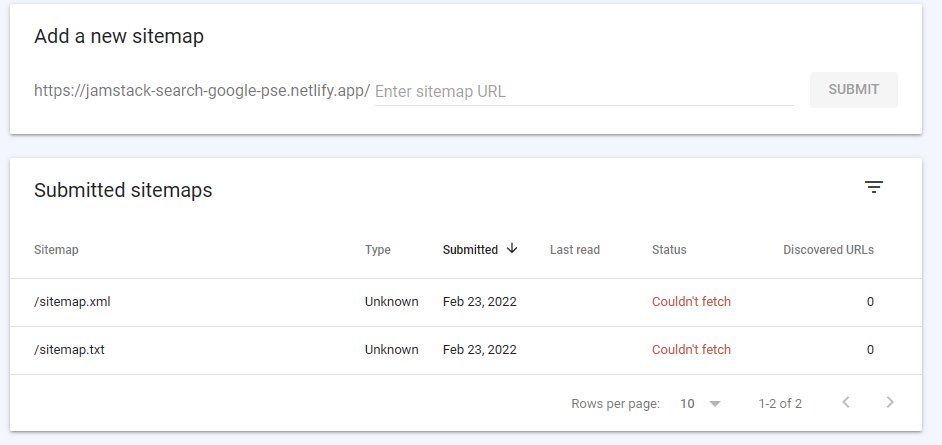Sort by Last read column header

574,250
